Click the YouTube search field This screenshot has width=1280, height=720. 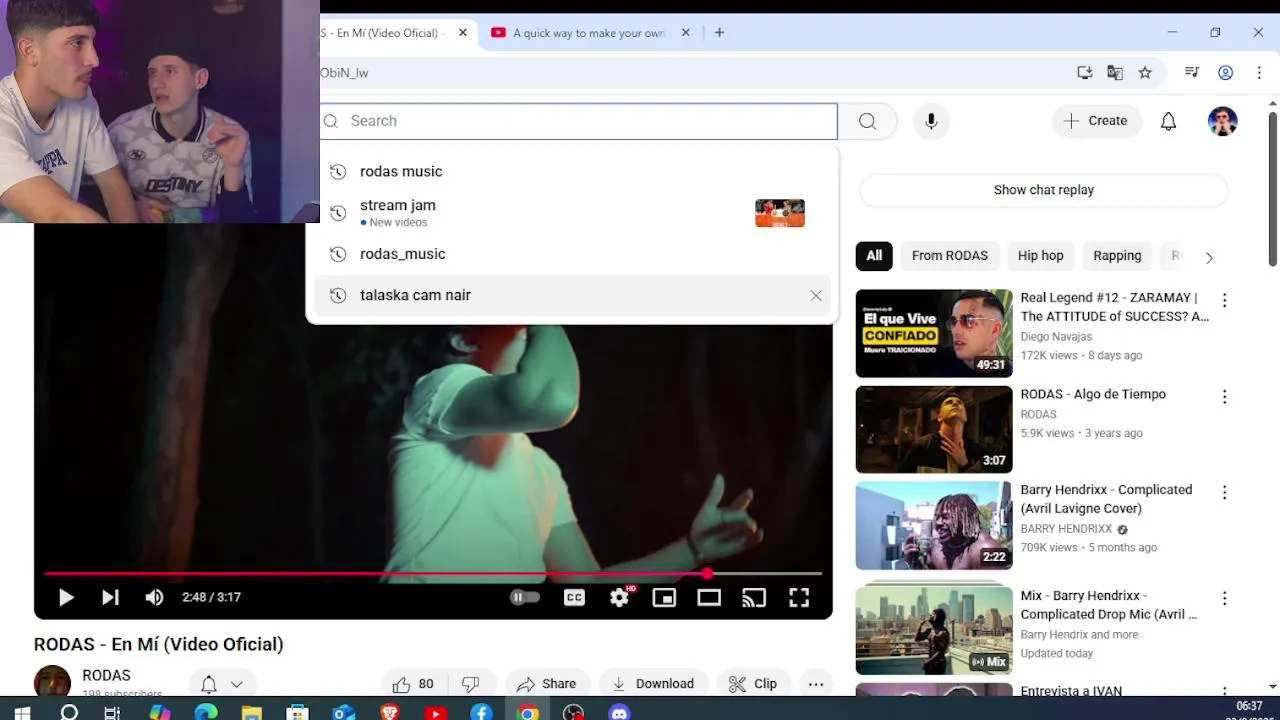pyautogui.click(x=578, y=121)
